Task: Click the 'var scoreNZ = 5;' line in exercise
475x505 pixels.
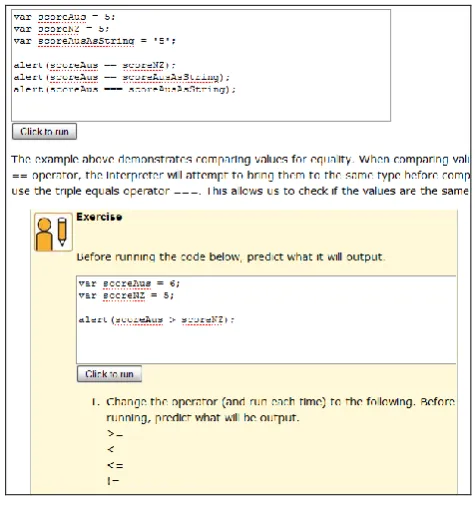Action: (126, 295)
